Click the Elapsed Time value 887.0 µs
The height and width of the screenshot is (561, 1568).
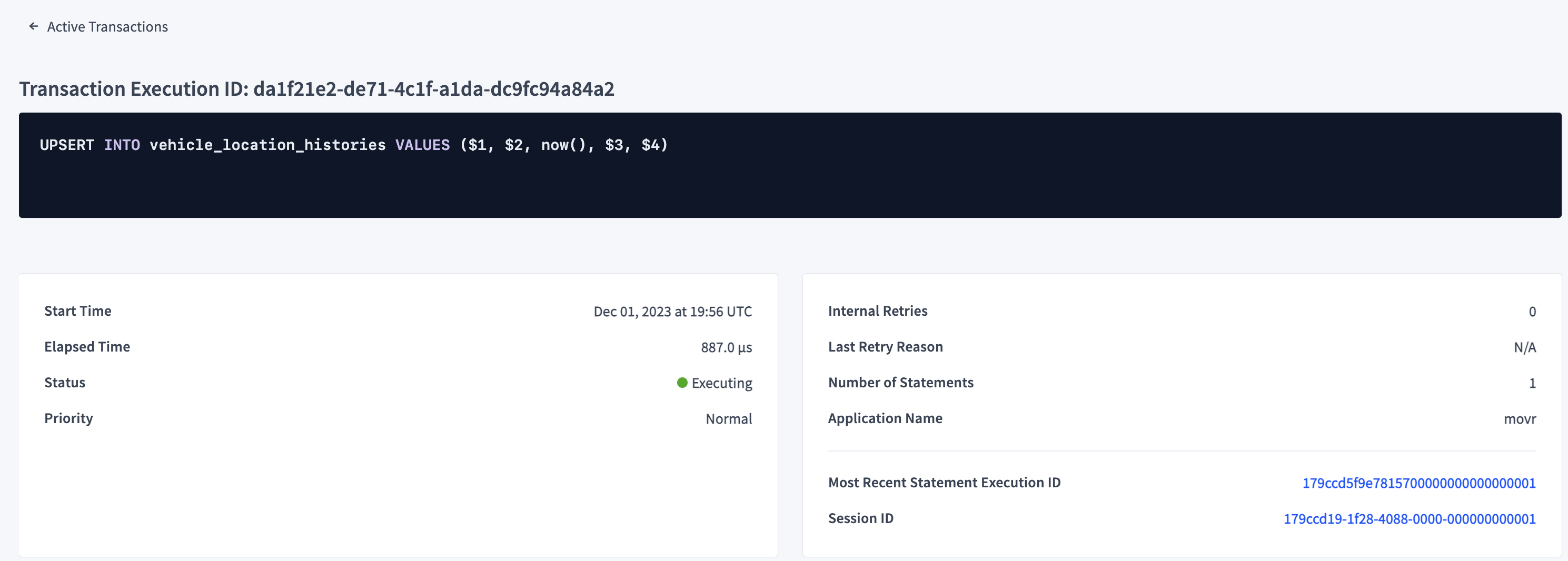coord(726,347)
